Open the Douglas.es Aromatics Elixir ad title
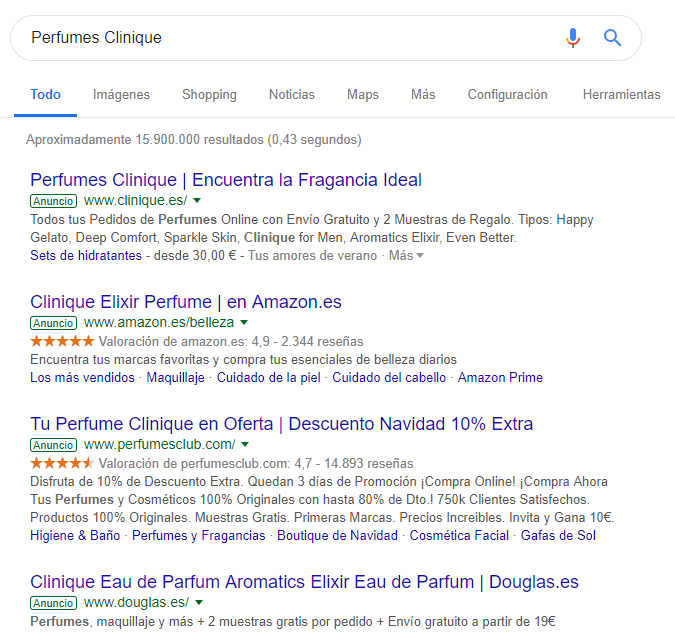The width and height of the screenshot is (675, 642). (x=304, y=582)
